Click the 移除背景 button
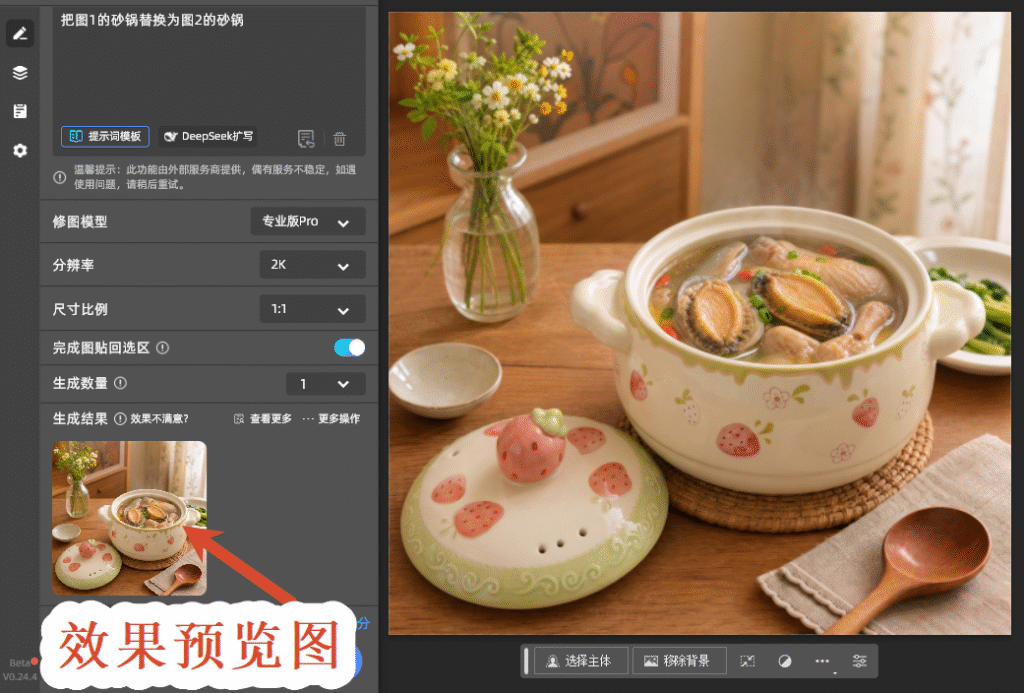Viewport: 1024px width, 693px height. (x=679, y=661)
